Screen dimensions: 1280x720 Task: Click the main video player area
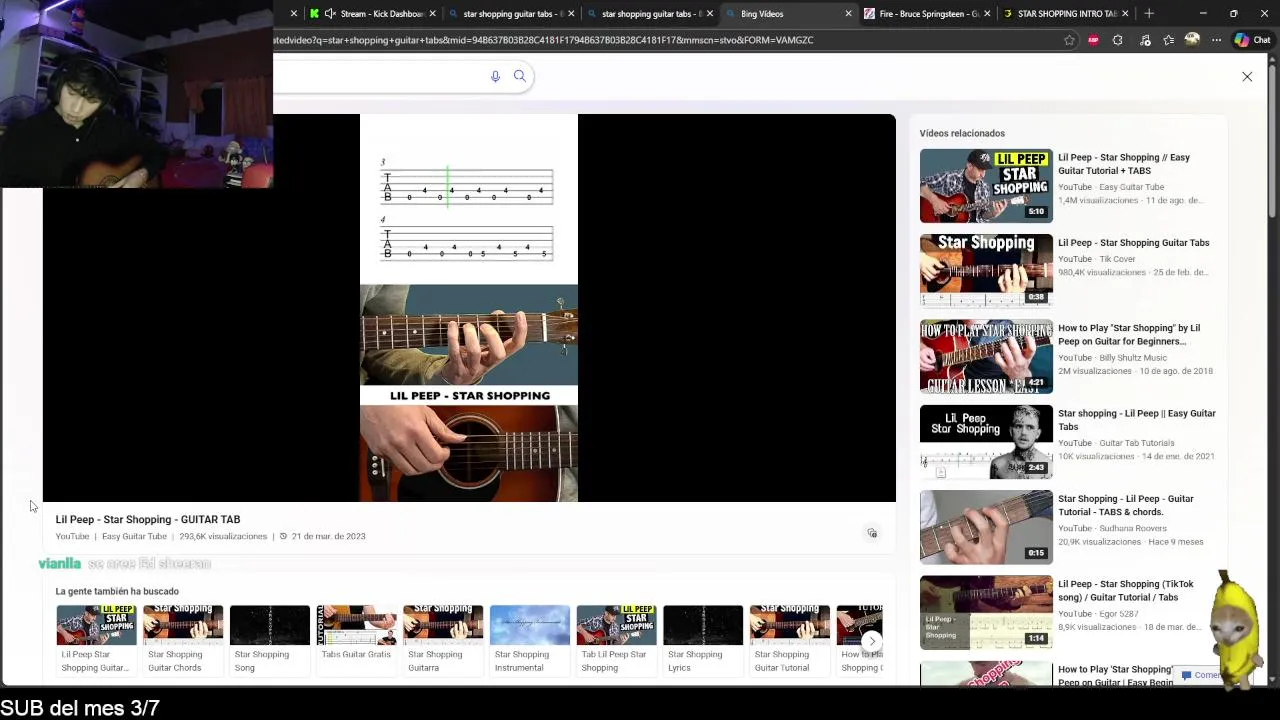click(469, 308)
